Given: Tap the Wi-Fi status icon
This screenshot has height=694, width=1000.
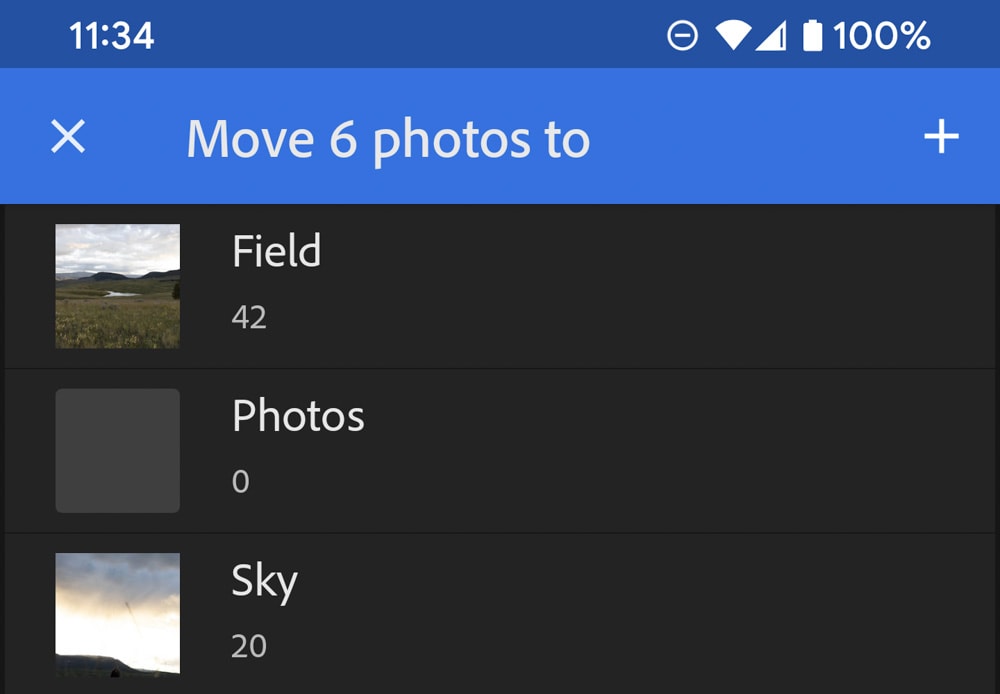Looking at the screenshot, I should point(732,36).
